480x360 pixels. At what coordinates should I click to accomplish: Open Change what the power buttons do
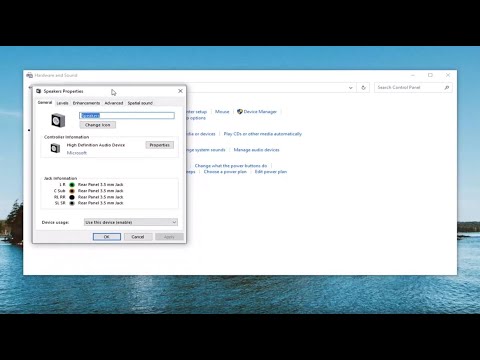click(x=231, y=166)
